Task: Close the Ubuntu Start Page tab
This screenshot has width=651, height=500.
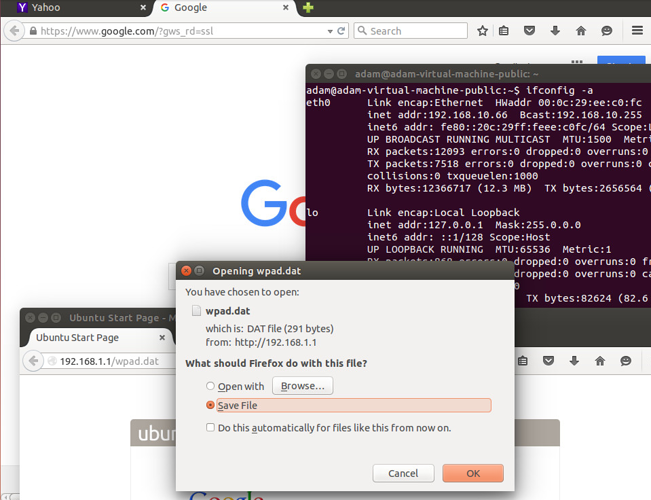Action: (x=162, y=338)
